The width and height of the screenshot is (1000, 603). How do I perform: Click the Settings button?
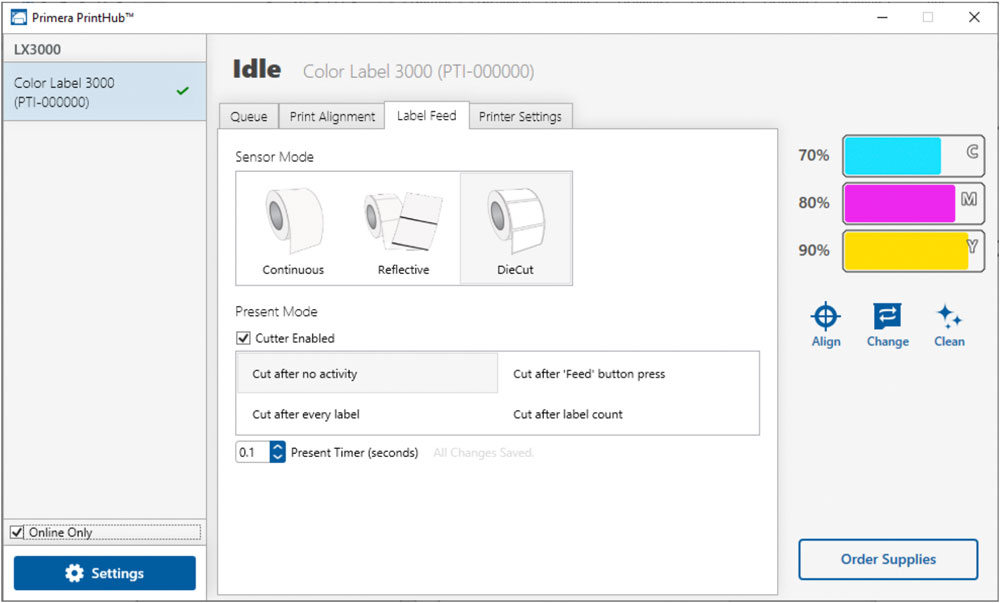[x=105, y=573]
